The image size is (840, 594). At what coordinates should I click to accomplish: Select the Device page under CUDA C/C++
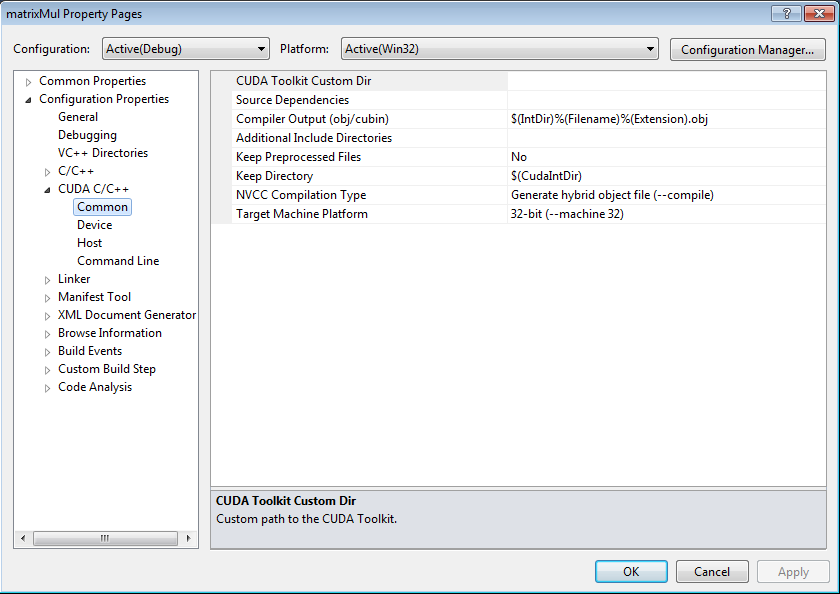[x=94, y=225]
